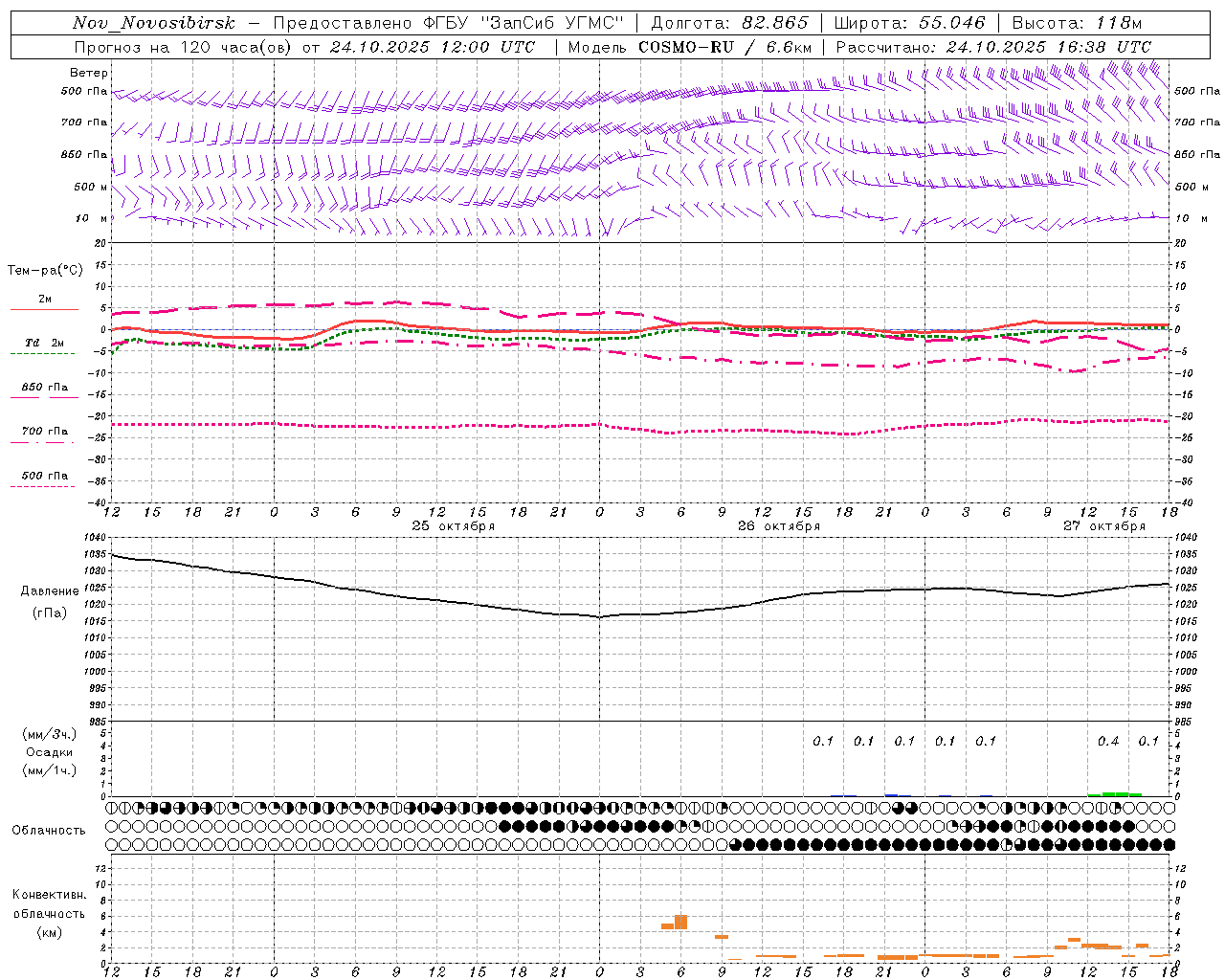Click the 'Осадки' precipitation label

click(50, 753)
